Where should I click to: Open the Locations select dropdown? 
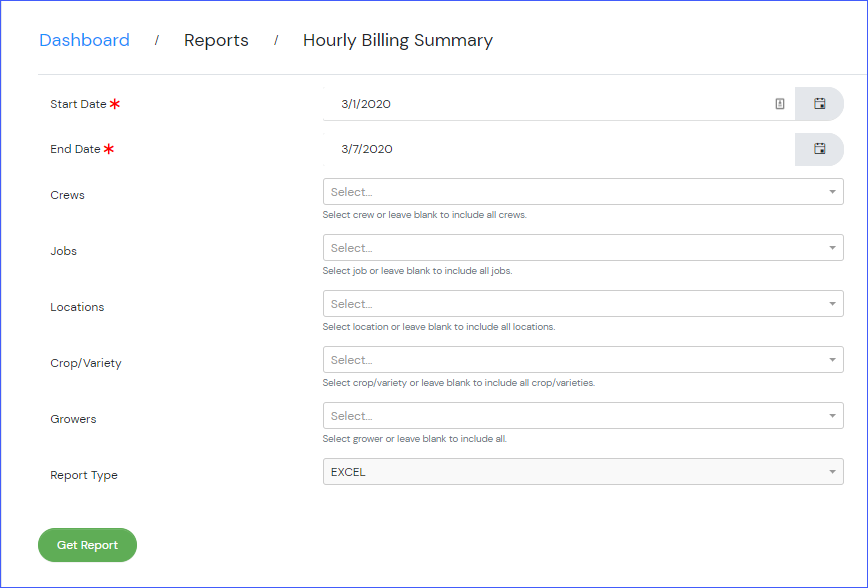583,303
